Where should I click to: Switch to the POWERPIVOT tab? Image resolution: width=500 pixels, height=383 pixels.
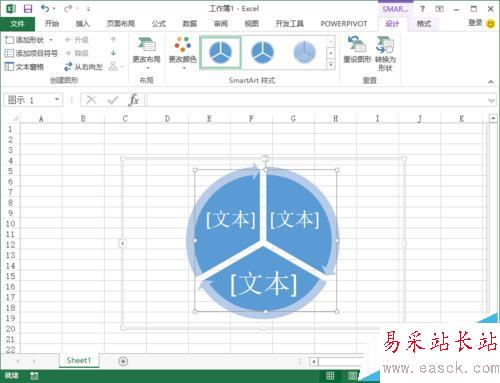(x=344, y=24)
